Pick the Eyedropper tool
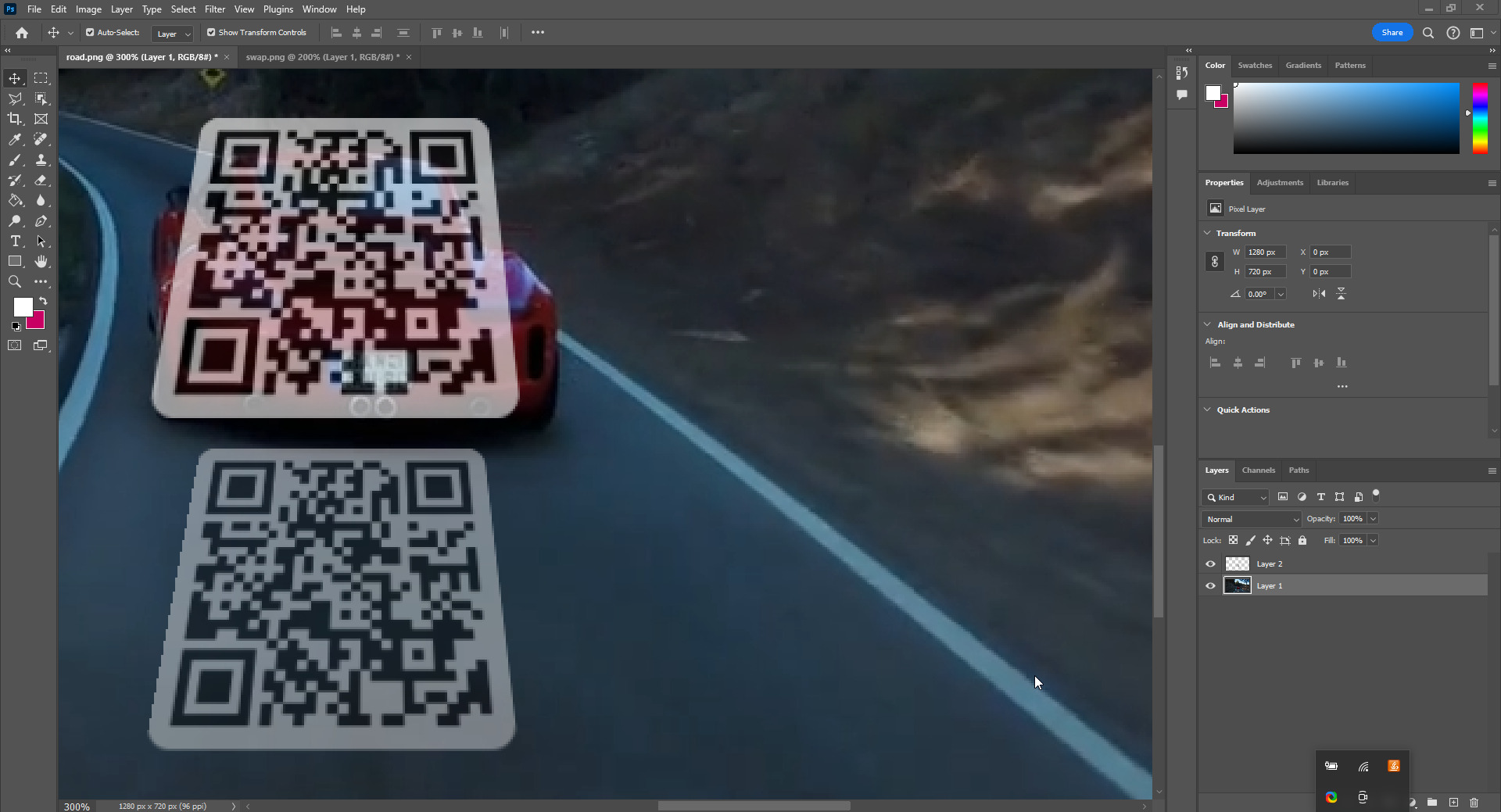This screenshot has height=812, width=1501. point(15,139)
